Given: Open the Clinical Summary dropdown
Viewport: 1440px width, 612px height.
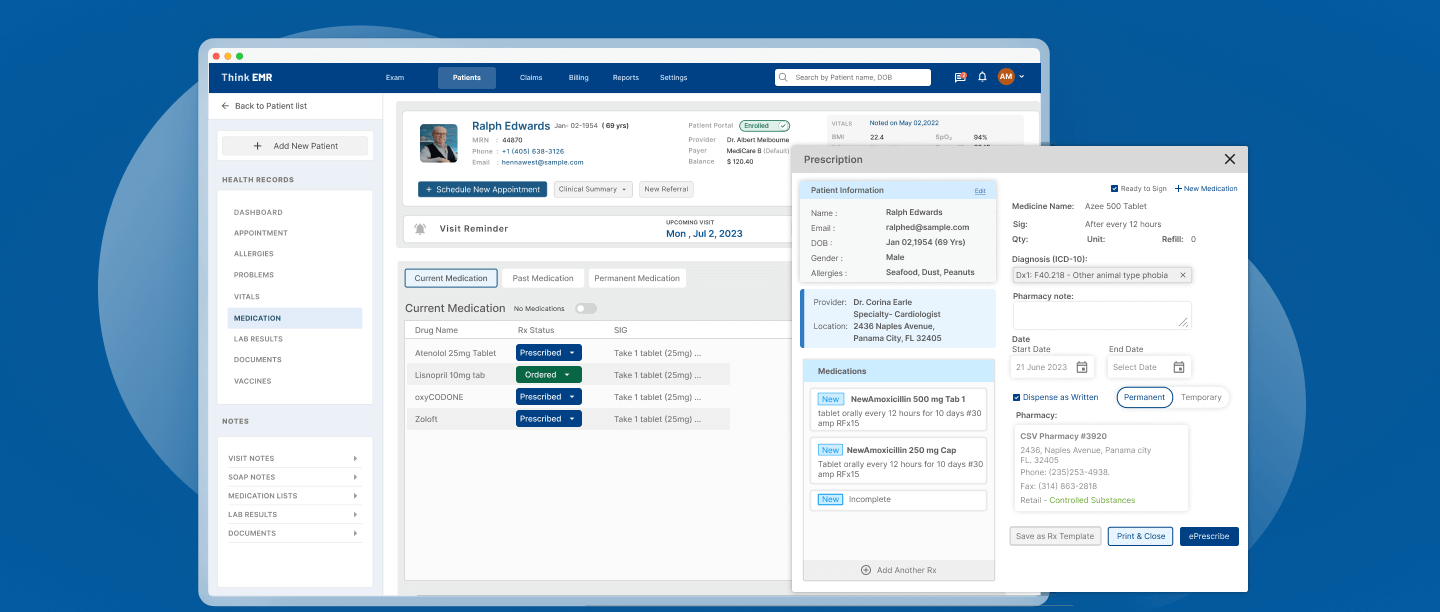Looking at the screenshot, I should tap(593, 189).
